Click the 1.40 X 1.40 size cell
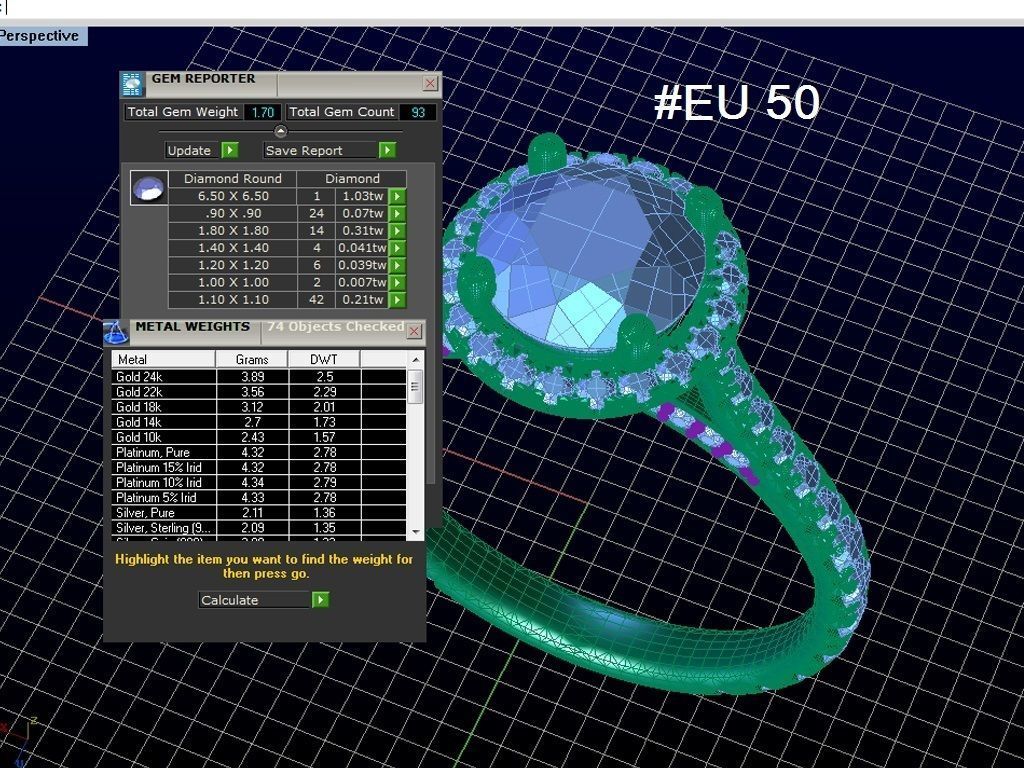1024x768 pixels. 233,248
